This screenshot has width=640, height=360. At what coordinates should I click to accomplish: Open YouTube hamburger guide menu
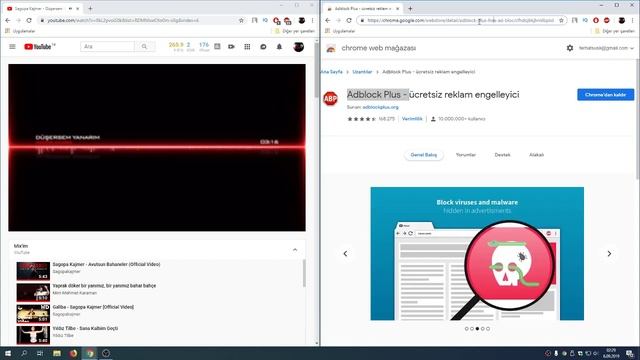click(x=12, y=47)
